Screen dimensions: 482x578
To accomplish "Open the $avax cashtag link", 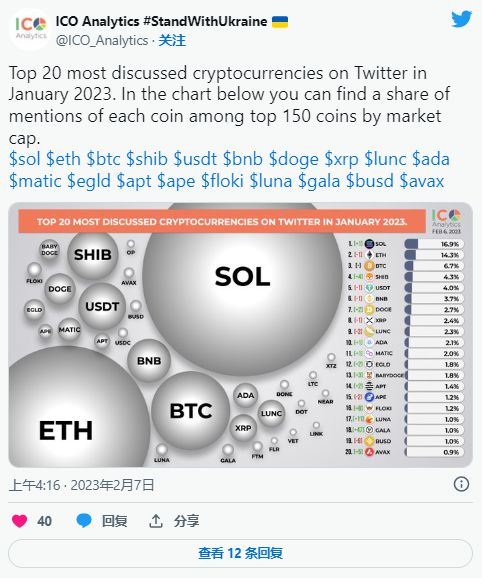I will coord(422,181).
